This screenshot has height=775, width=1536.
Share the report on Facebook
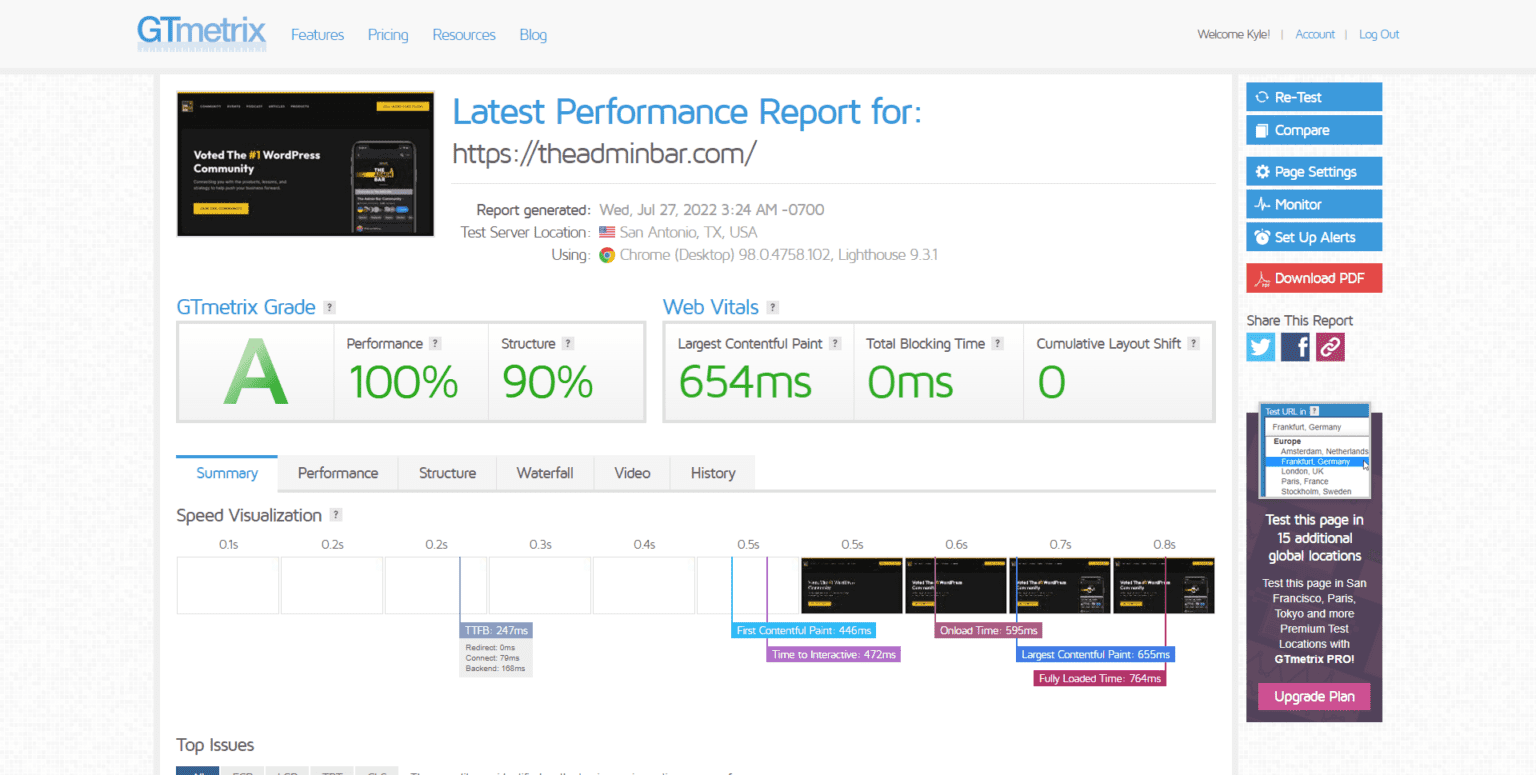[1294, 347]
